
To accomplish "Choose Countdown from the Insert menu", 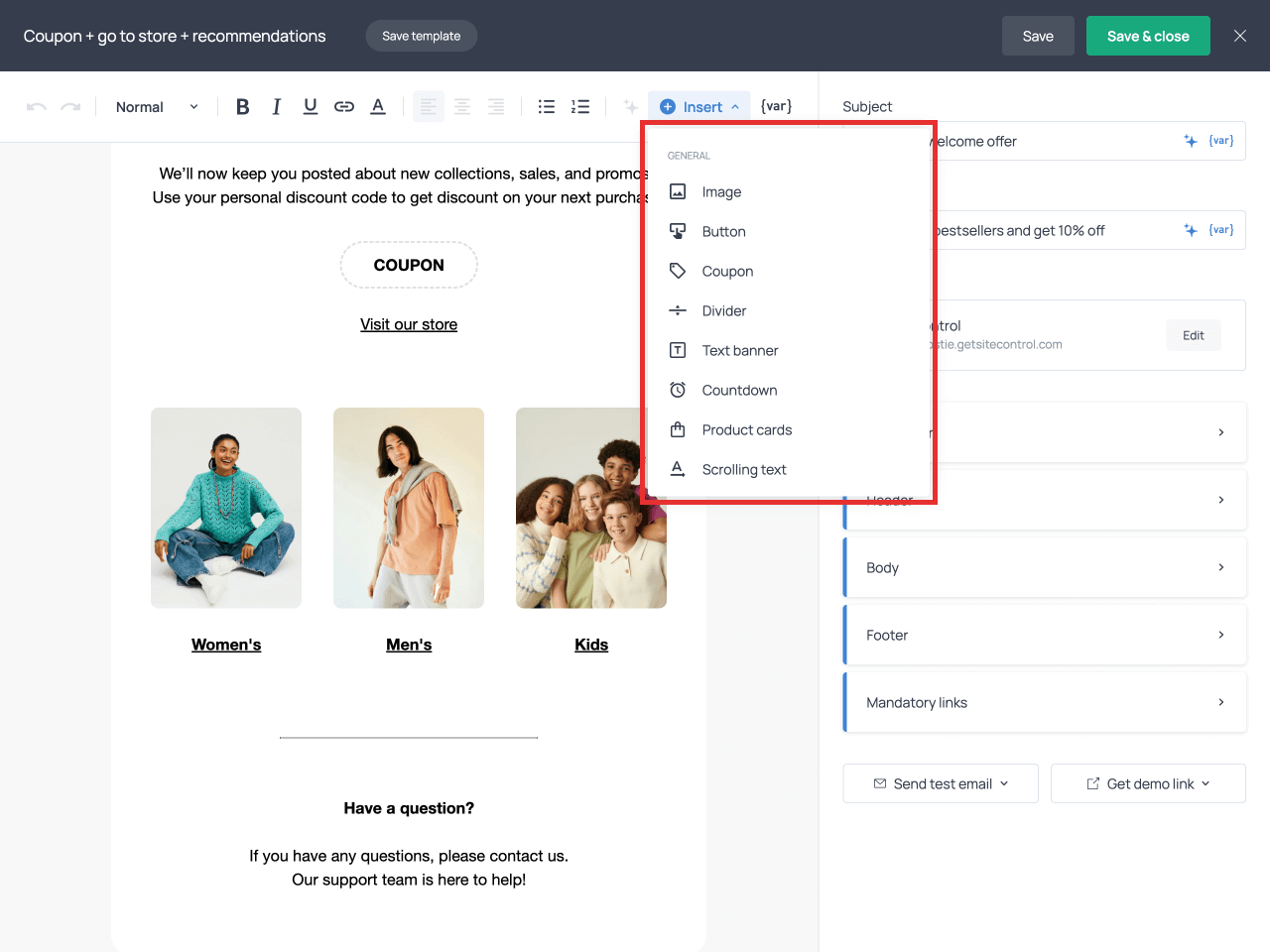I will [x=739, y=390].
